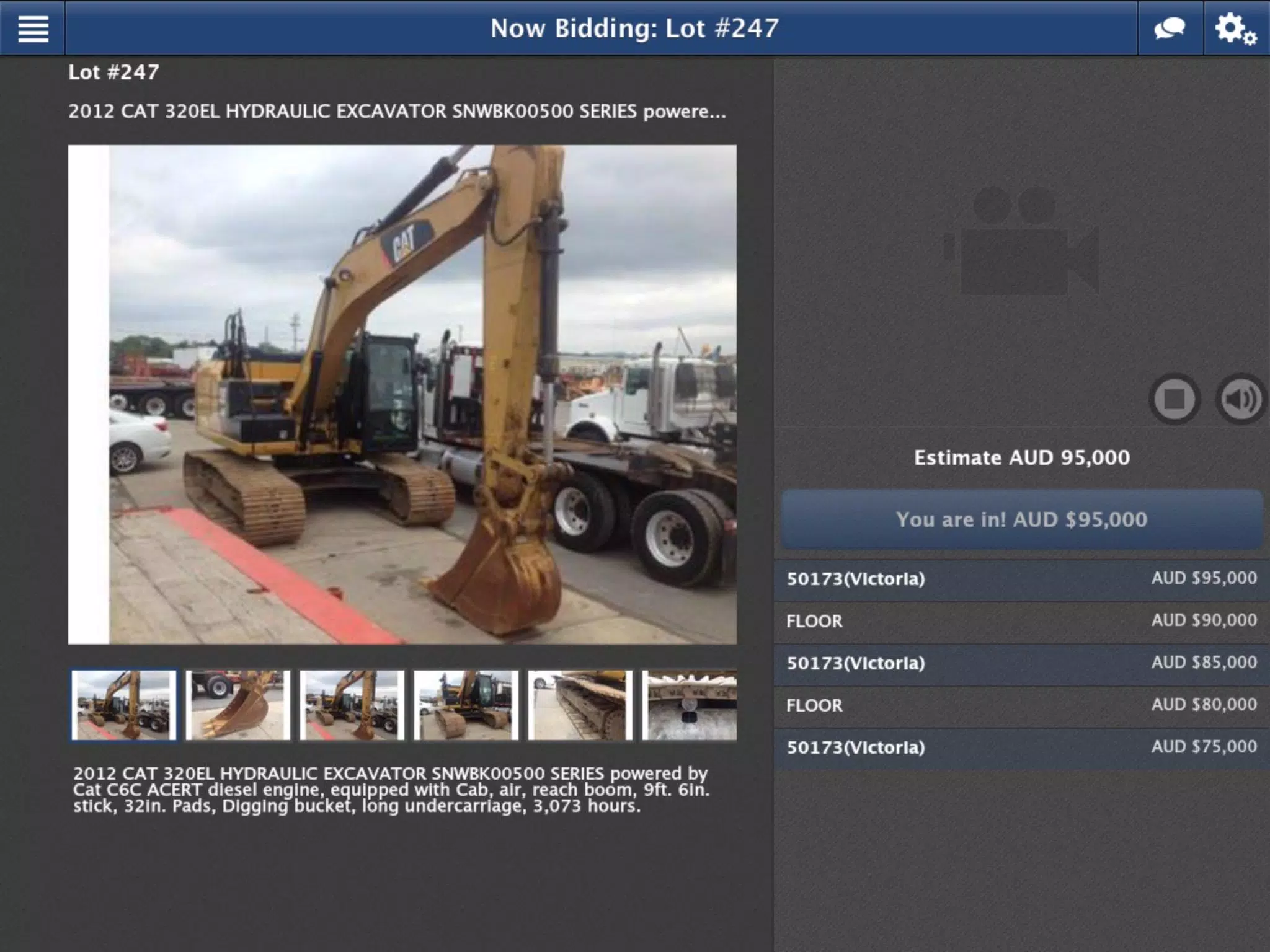
Task: Select the 50173(Victoria) AUD $75,000 bid row
Action: coord(1021,747)
